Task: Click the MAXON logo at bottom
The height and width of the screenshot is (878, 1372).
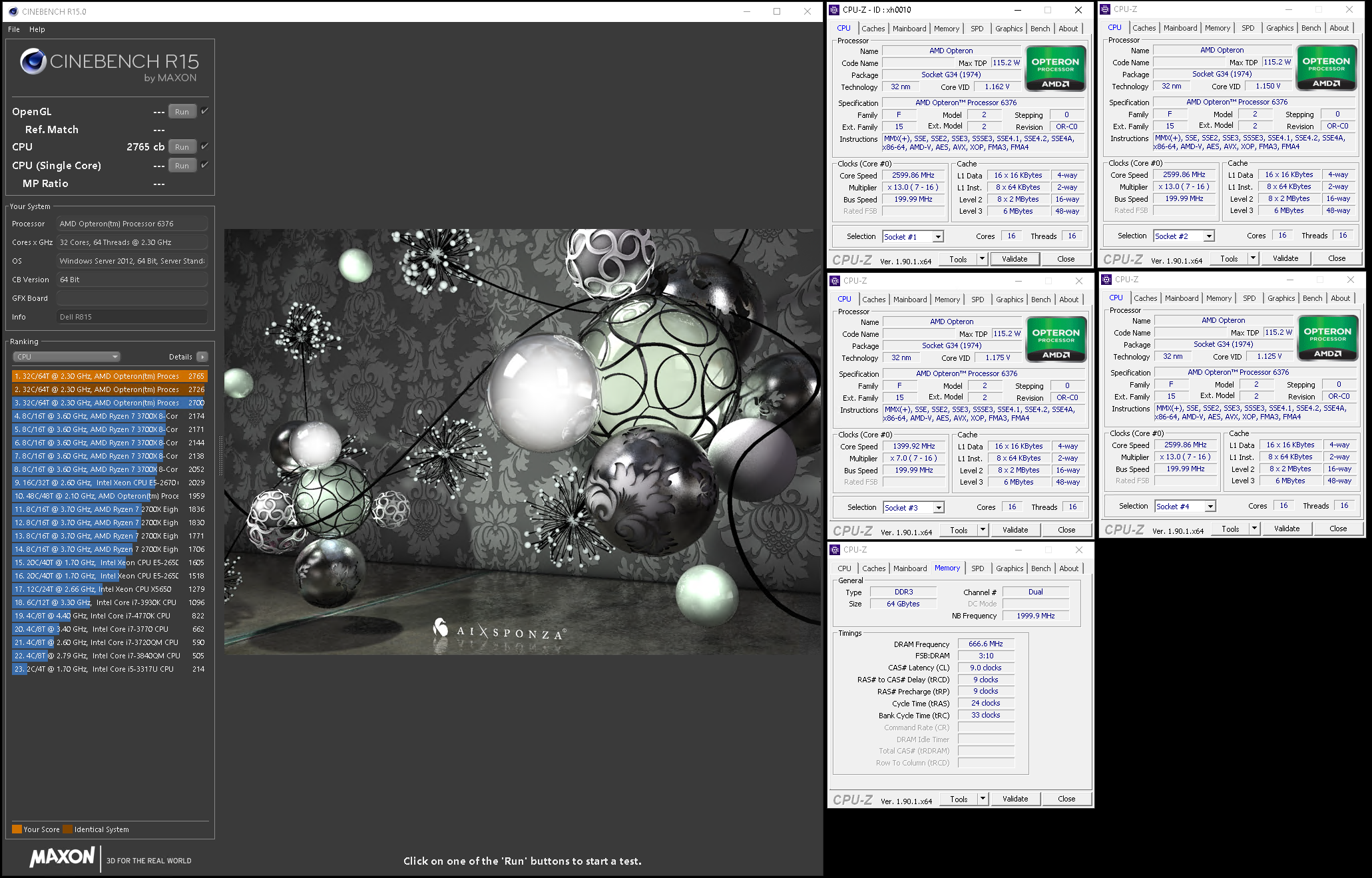Action: 62,857
